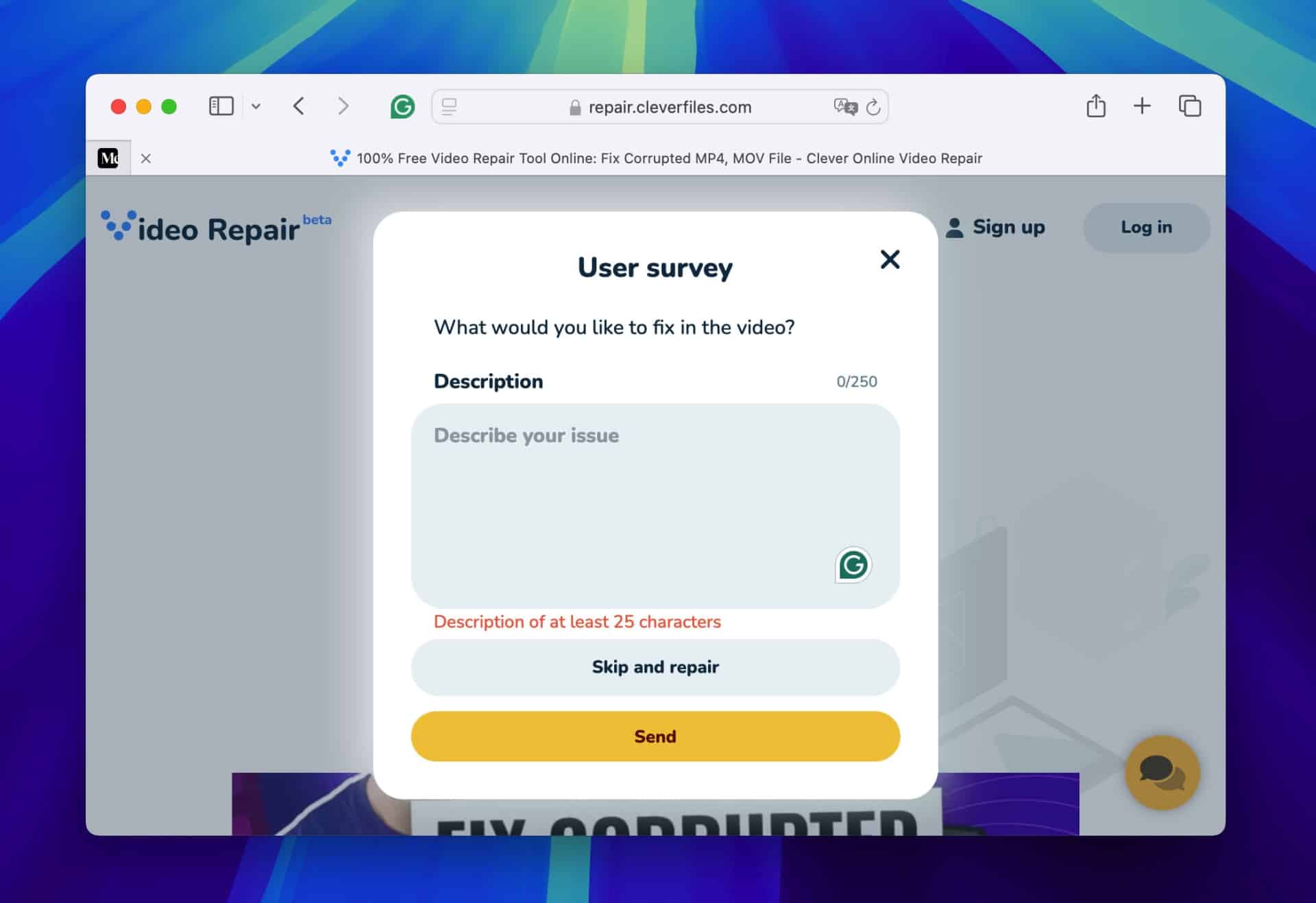The image size is (1316, 903).
Task: Click the Safari share icon
Action: point(1097,106)
